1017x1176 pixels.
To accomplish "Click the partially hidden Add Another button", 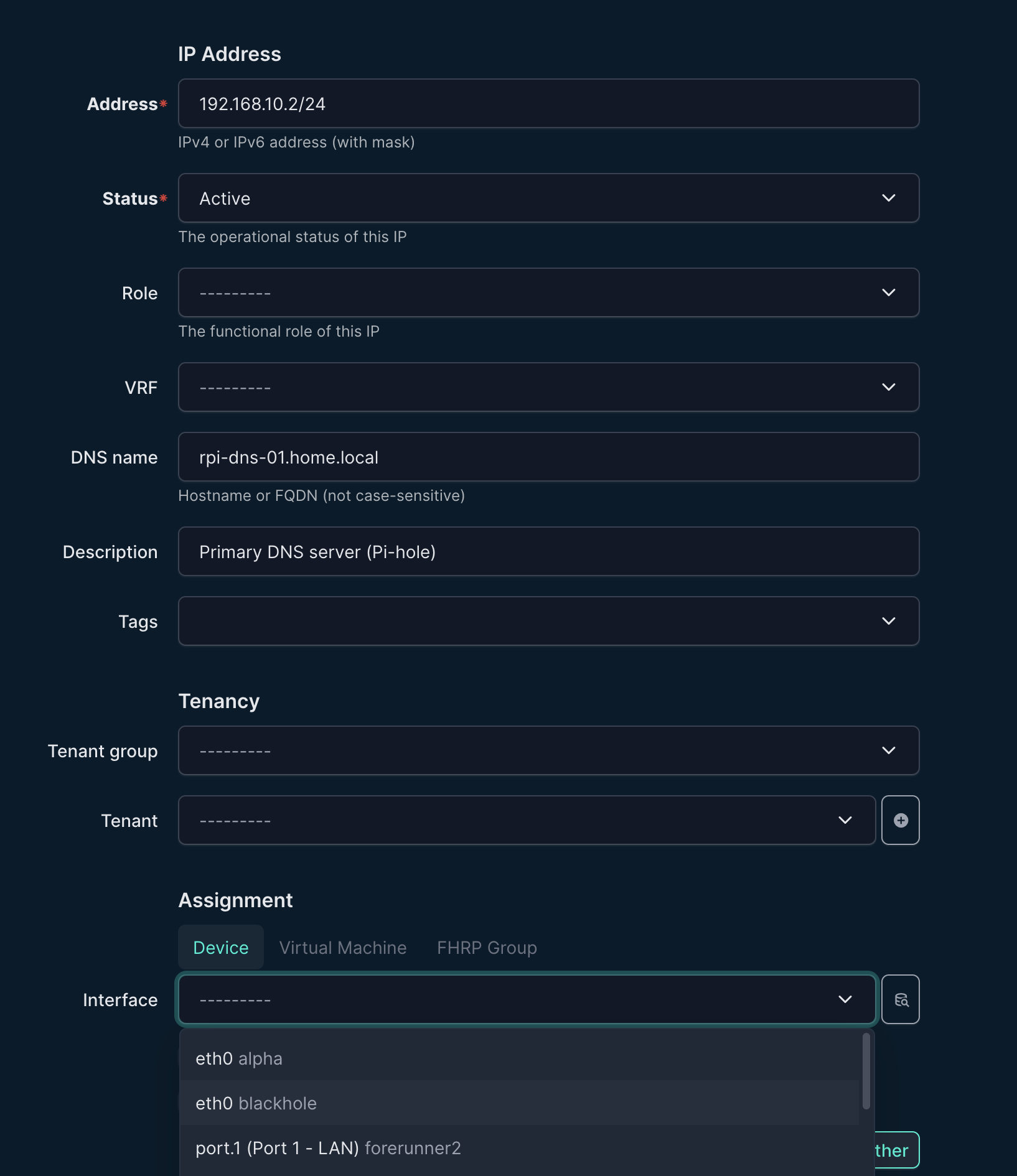I will pyautogui.click(x=896, y=1150).
